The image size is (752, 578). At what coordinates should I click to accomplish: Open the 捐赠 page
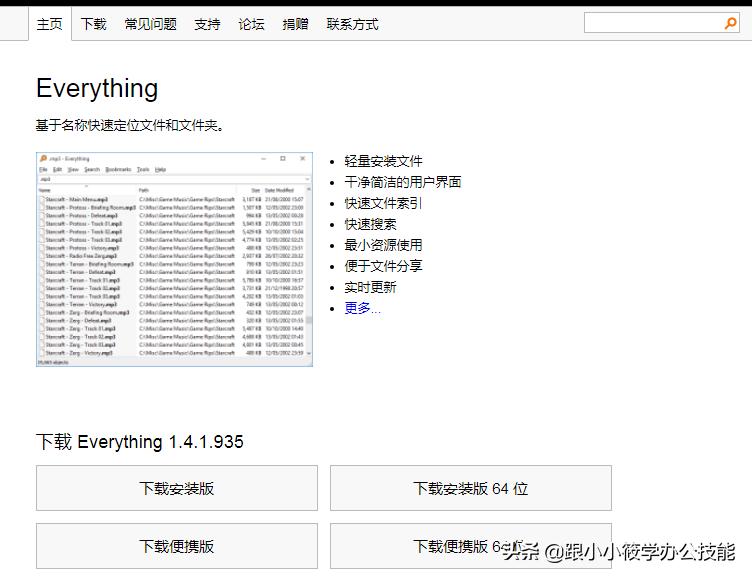pyautogui.click(x=295, y=24)
